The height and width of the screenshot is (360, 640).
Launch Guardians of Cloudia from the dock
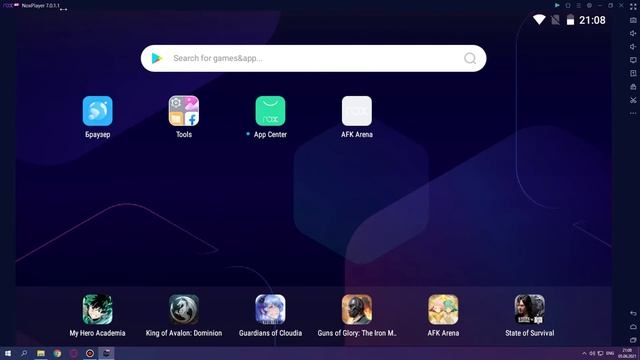point(270,309)
